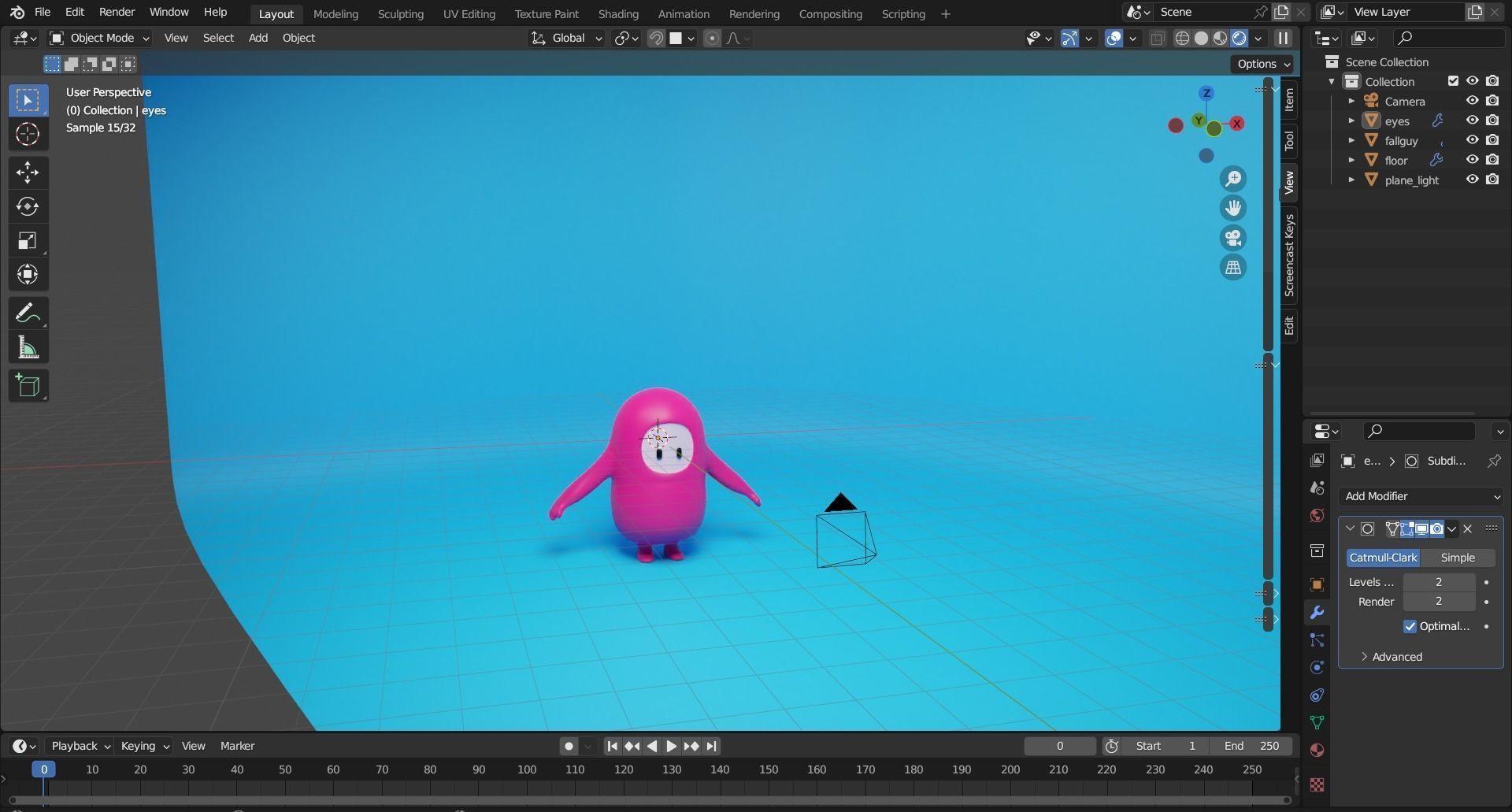
Task: Open the Modifier properties wrench tab
Action: (1317, 613)
